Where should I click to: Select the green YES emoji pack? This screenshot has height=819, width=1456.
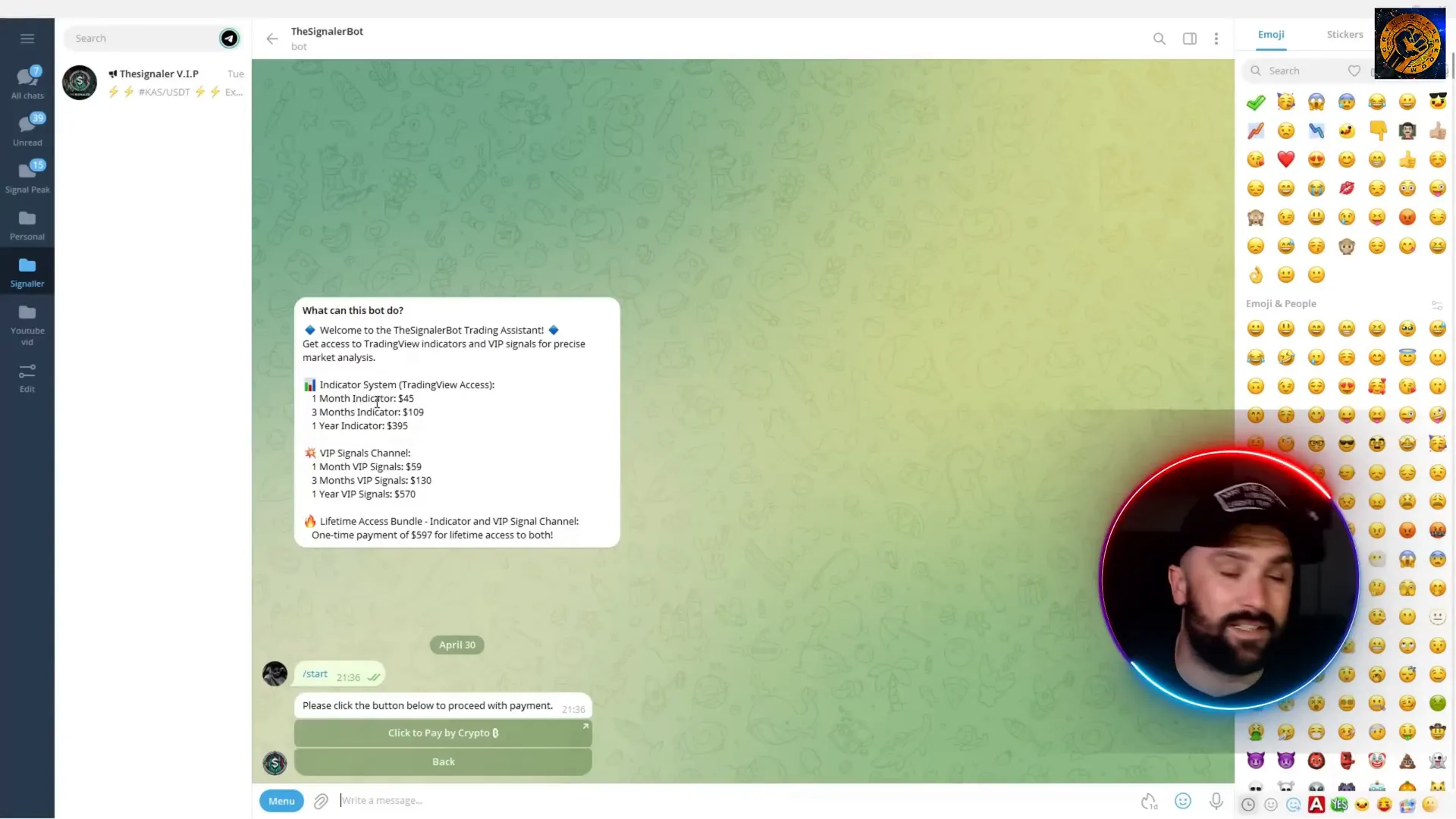coord(1339,805)
